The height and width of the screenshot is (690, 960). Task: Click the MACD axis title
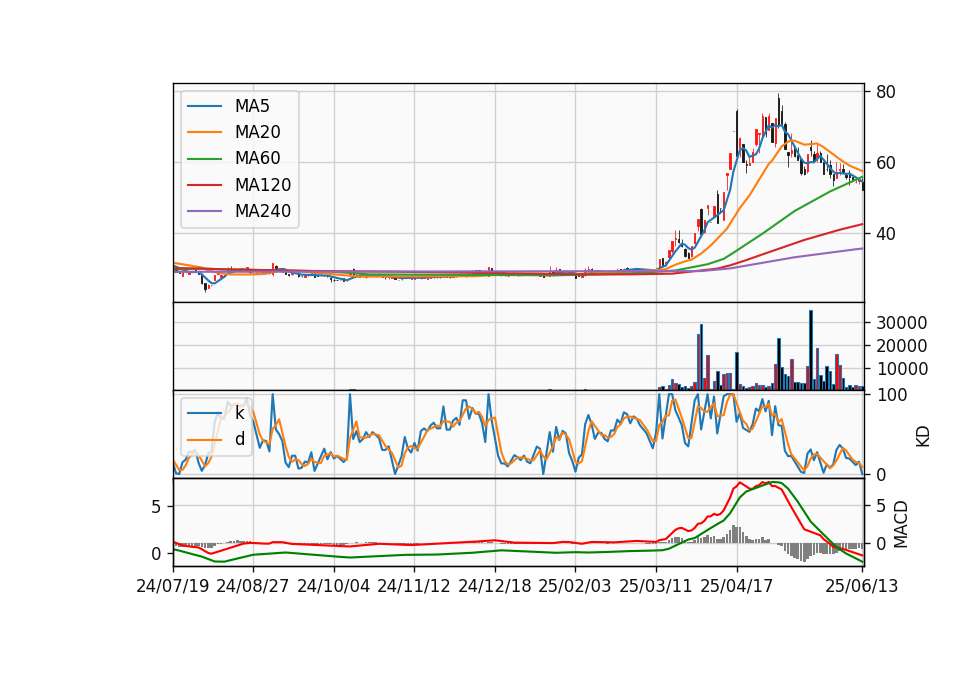click(901, 524)
